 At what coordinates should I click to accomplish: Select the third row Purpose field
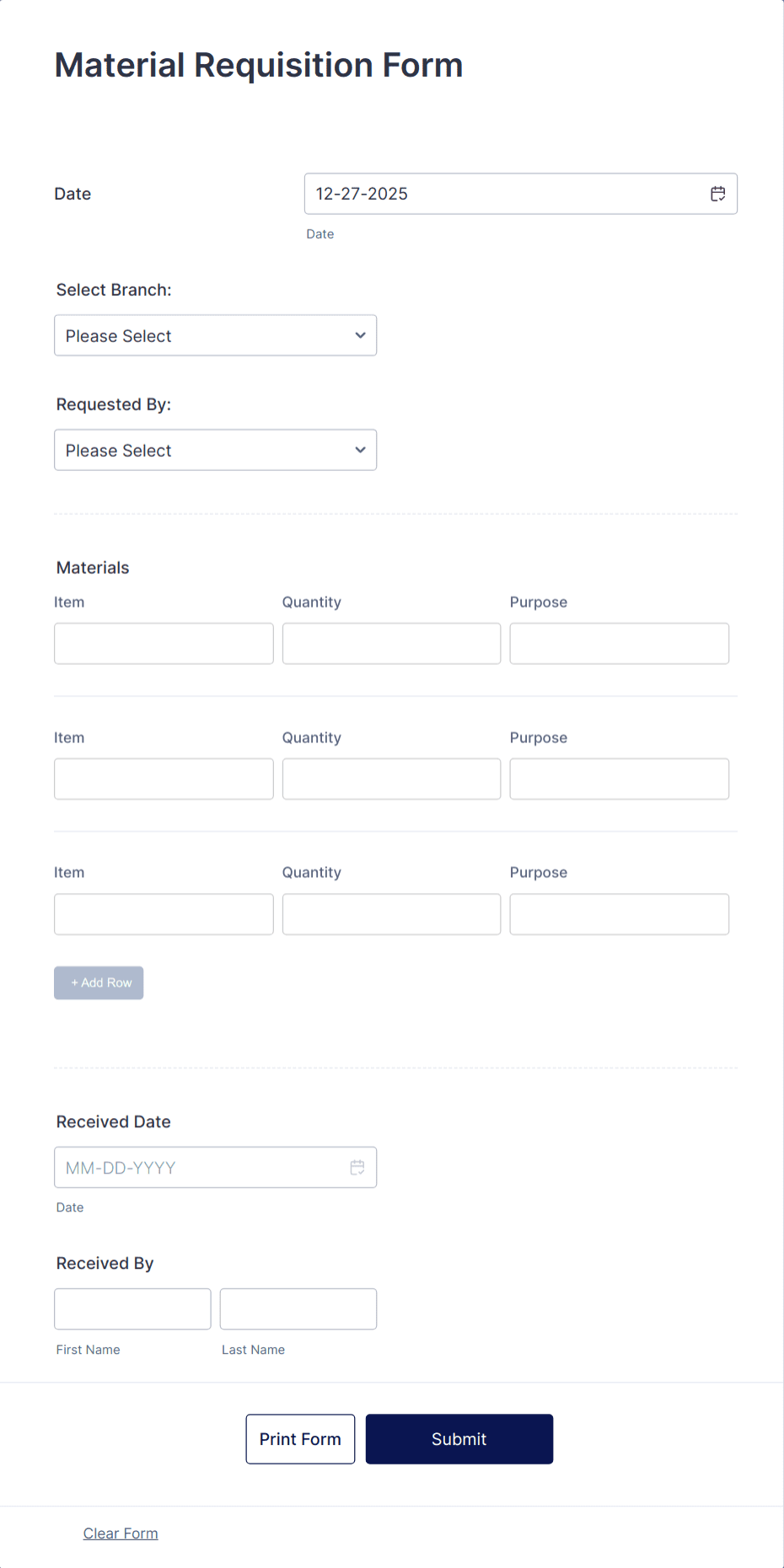click(619, 913)
